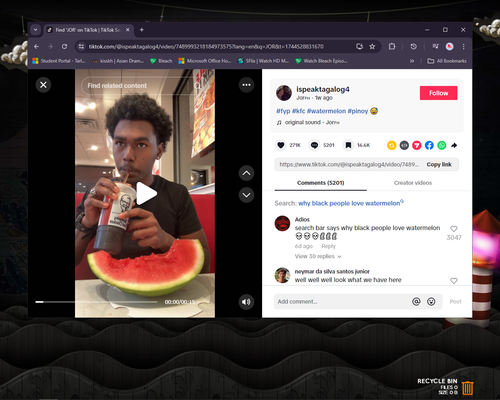Click the Embed code icon
This screenshot has height=400, width=500.
pyautogui.click(x=404, y=145)
